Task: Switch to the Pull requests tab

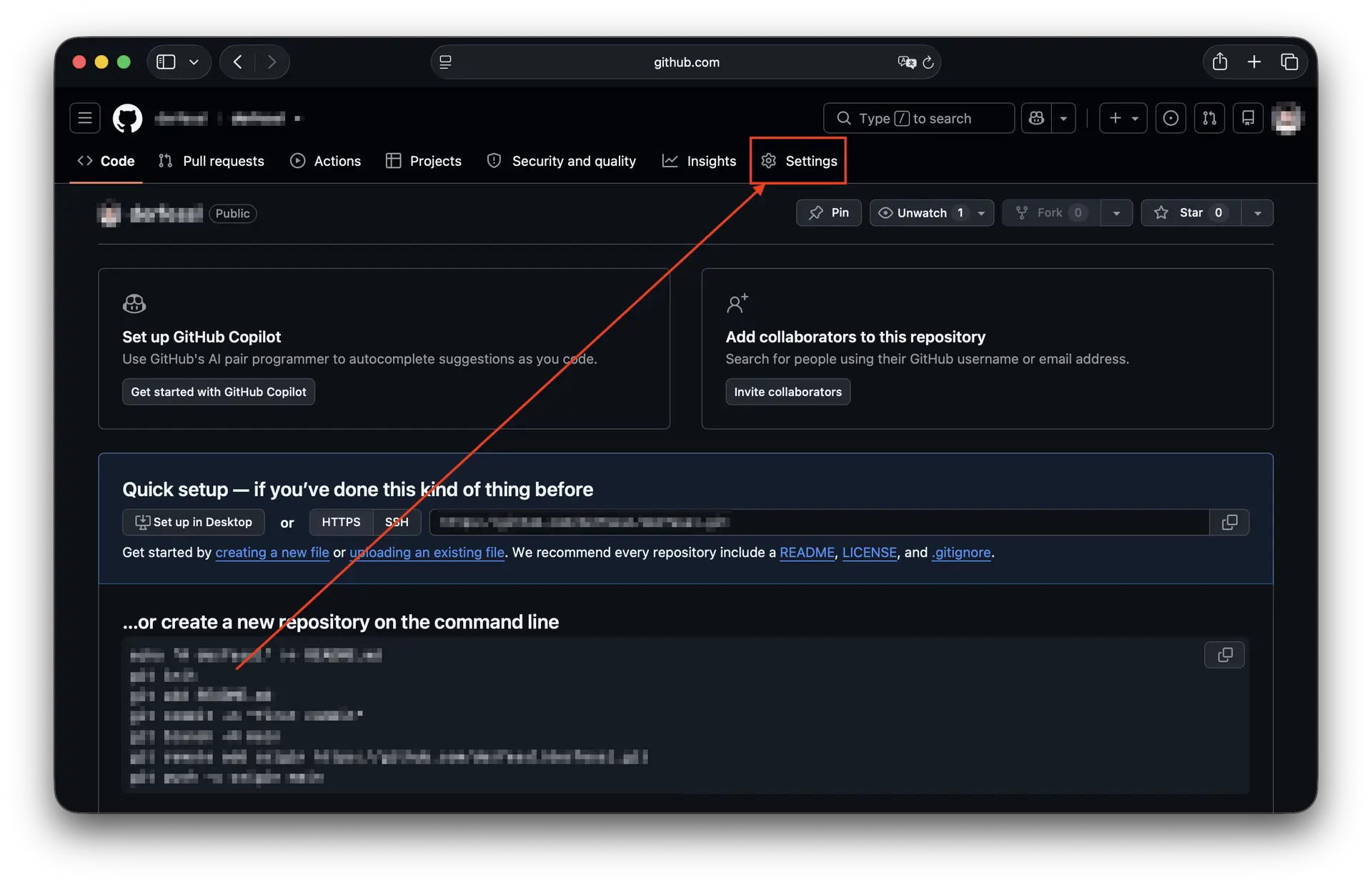Action: click(x=212, y=161)
